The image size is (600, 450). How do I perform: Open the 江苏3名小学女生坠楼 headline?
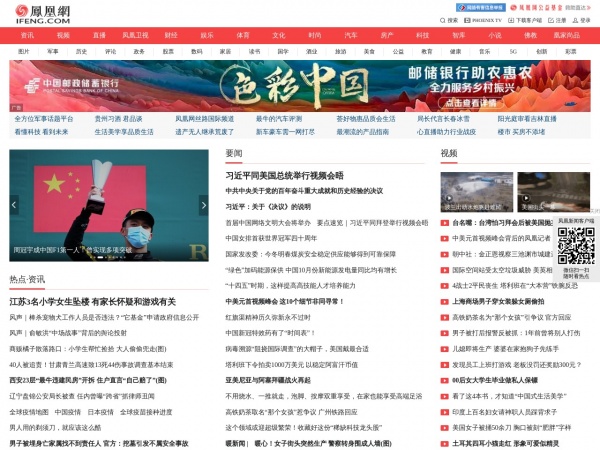pos(92,301)
